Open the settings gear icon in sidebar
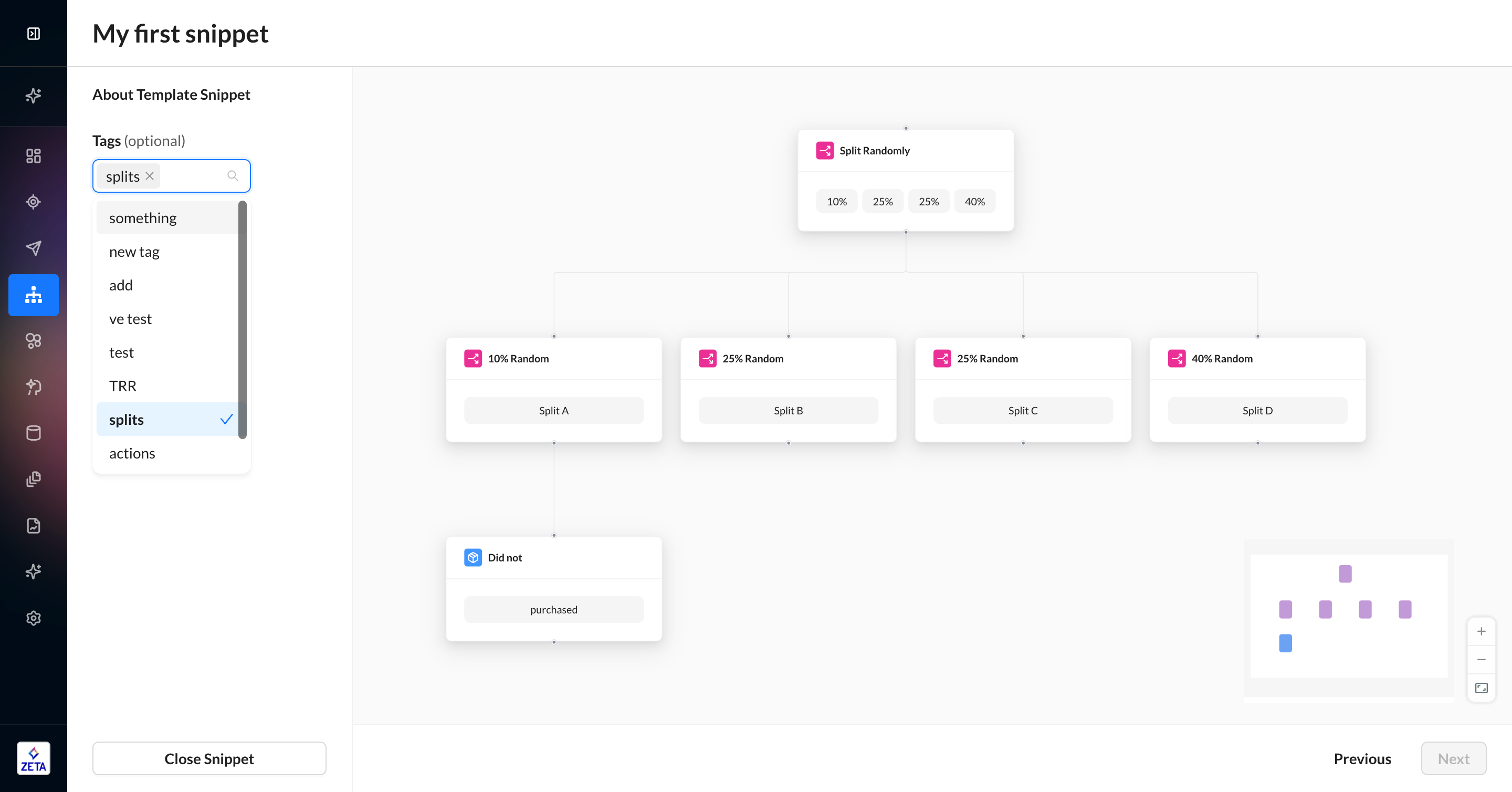1512x792 pixels. [x=34, y=618]
